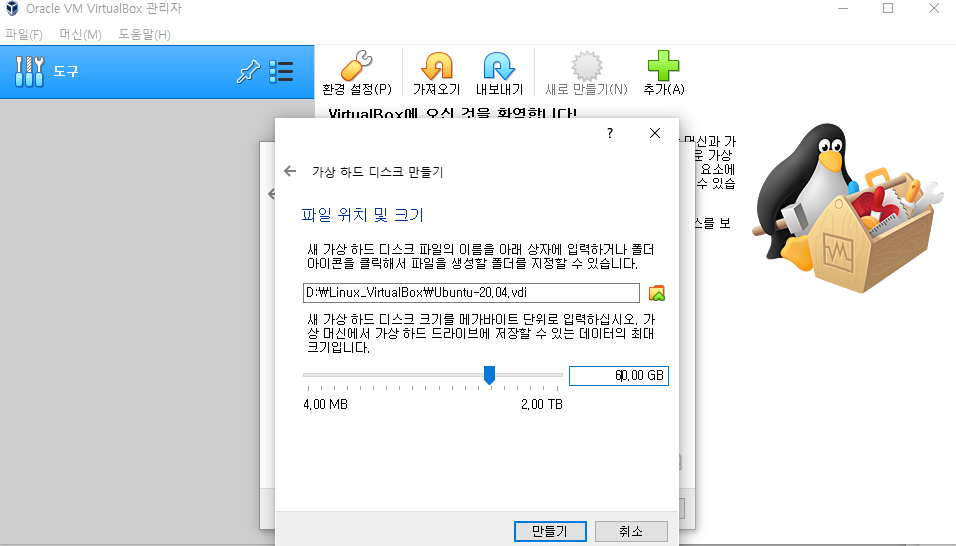956x546 pixels.
Task: Click the 추가(A) green plus icon
Action: click(663, 66)
